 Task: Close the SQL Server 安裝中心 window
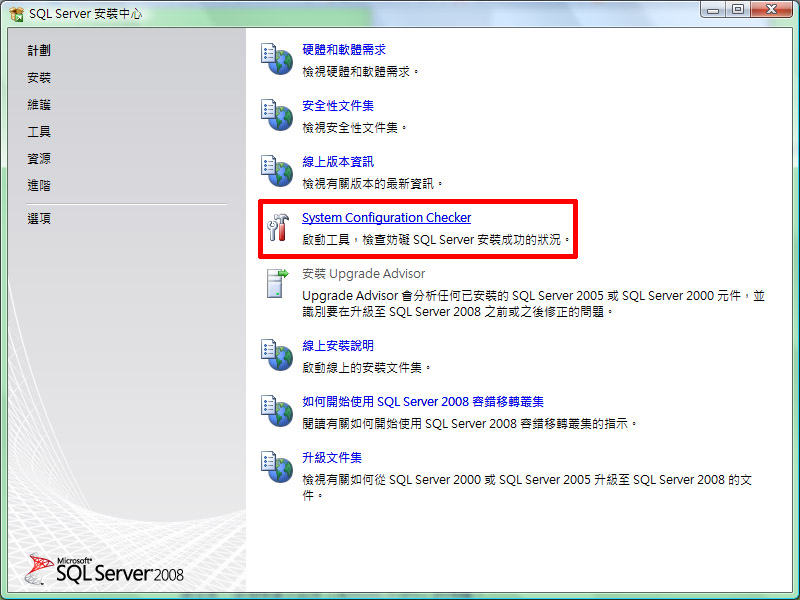tap(772, 9)
